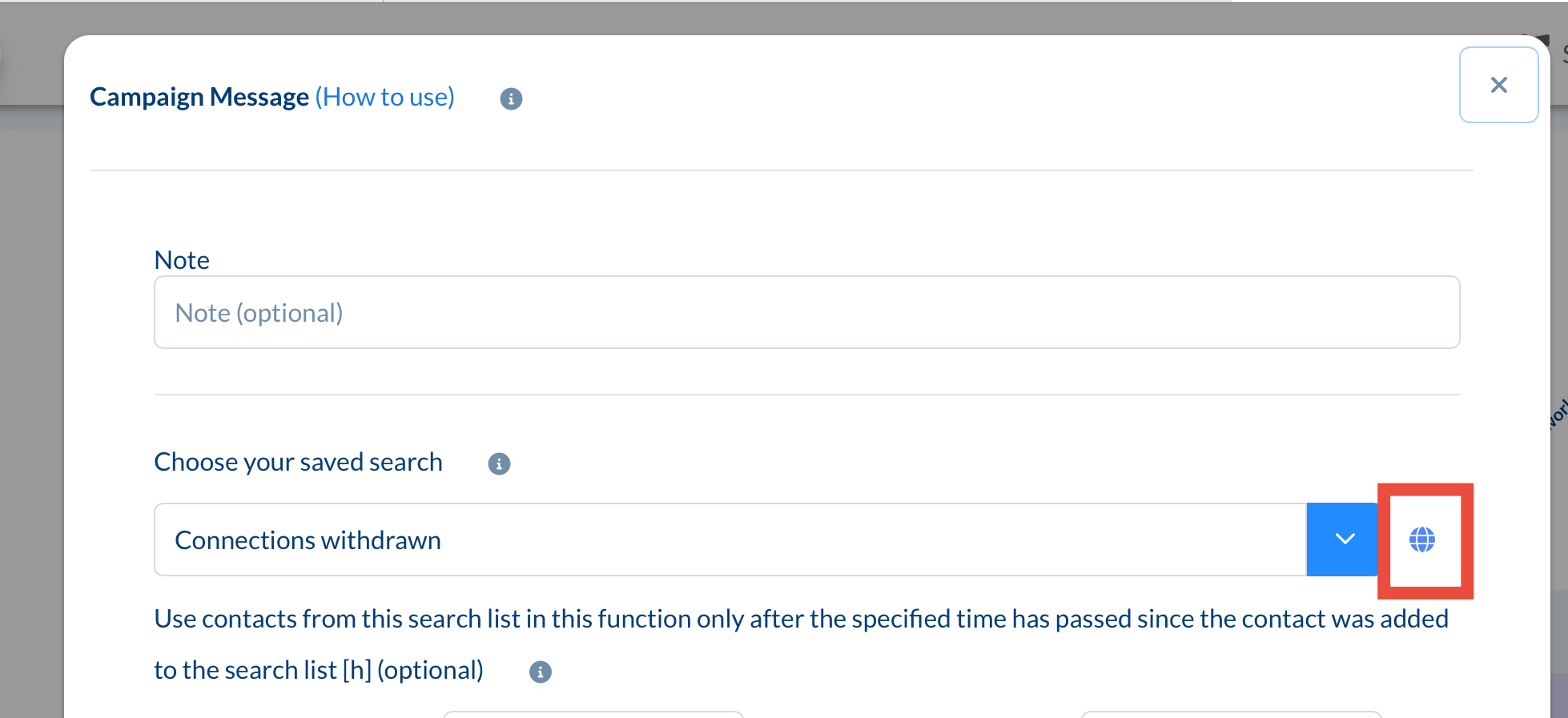Open the "How to use" help link
Image resolution: width=1568 pixels, height=718 pixels.
(384, 97)
